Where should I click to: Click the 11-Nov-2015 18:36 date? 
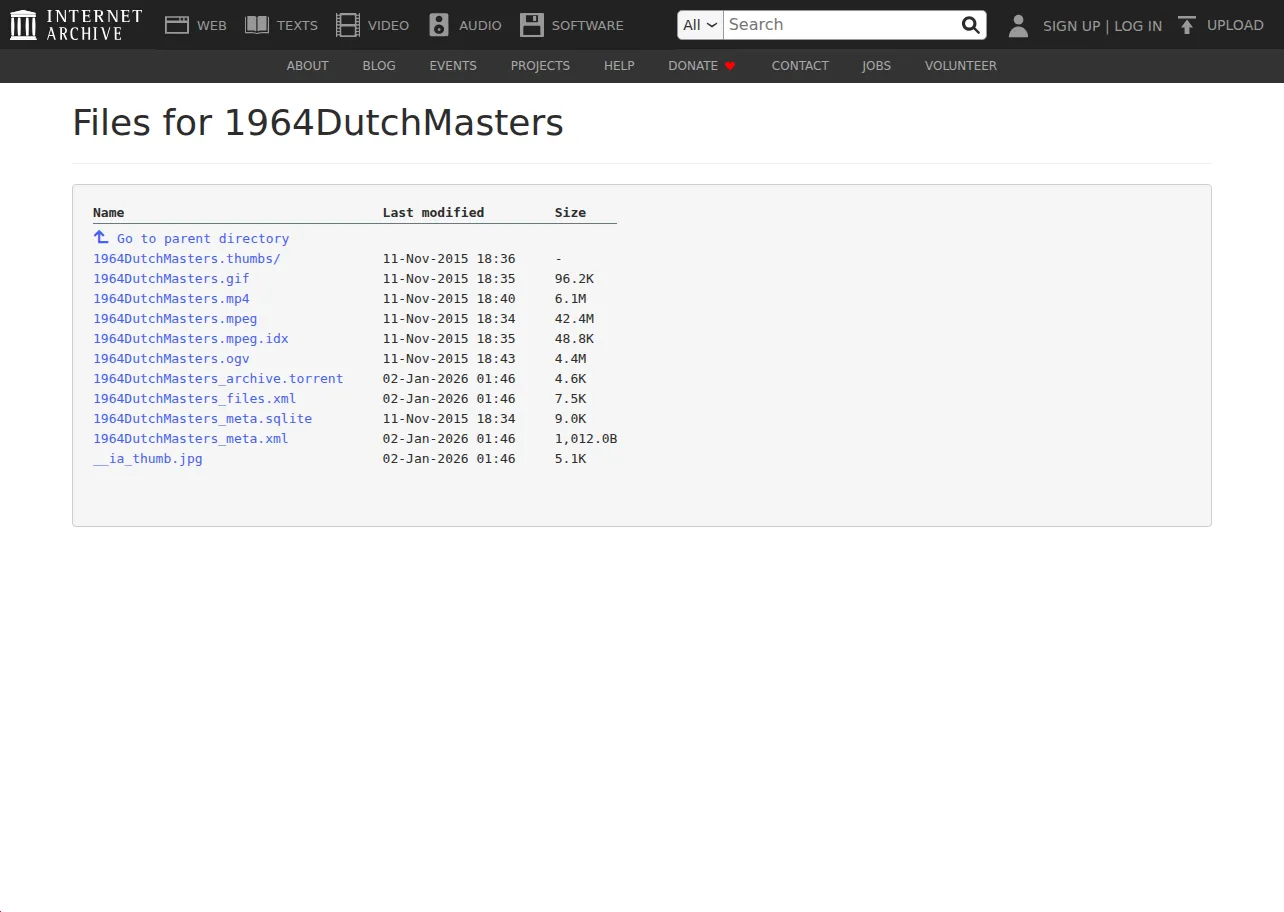[x=449, y=259]
